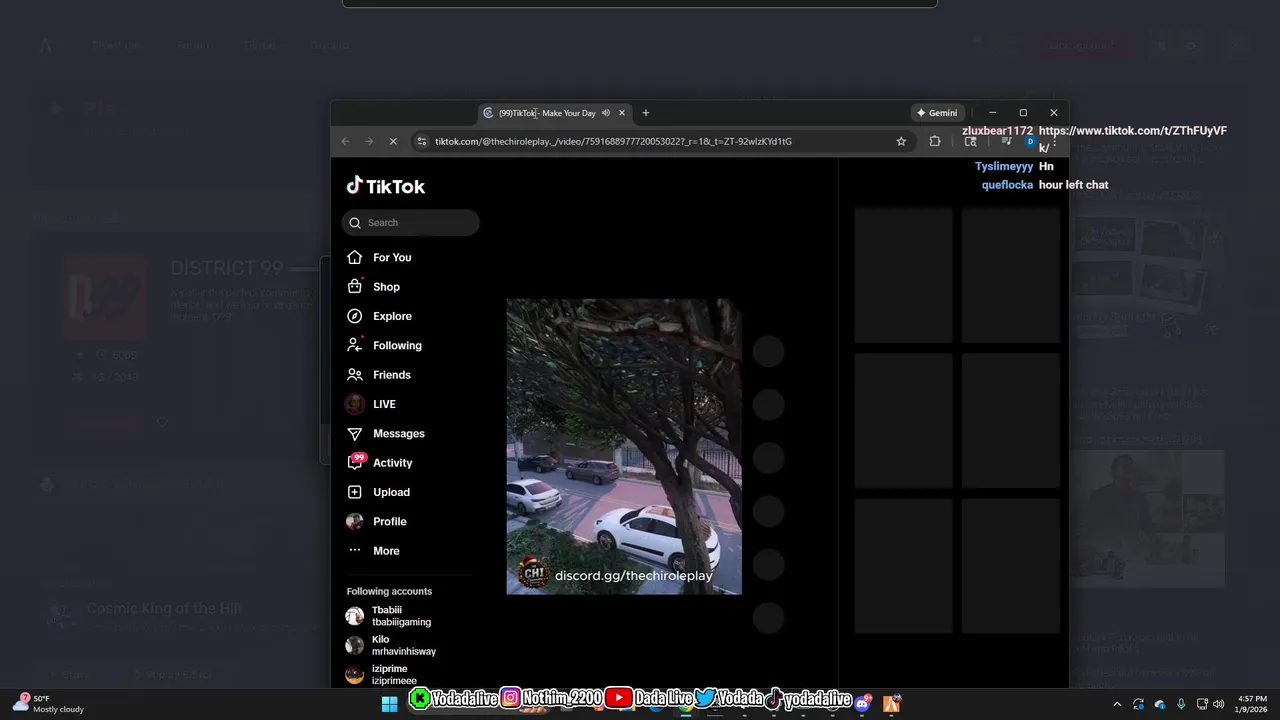Image resolution: width=1280 pixels, height=720 pixels.
Task: Open Discord from the taskbar
Action: point(863,703)
